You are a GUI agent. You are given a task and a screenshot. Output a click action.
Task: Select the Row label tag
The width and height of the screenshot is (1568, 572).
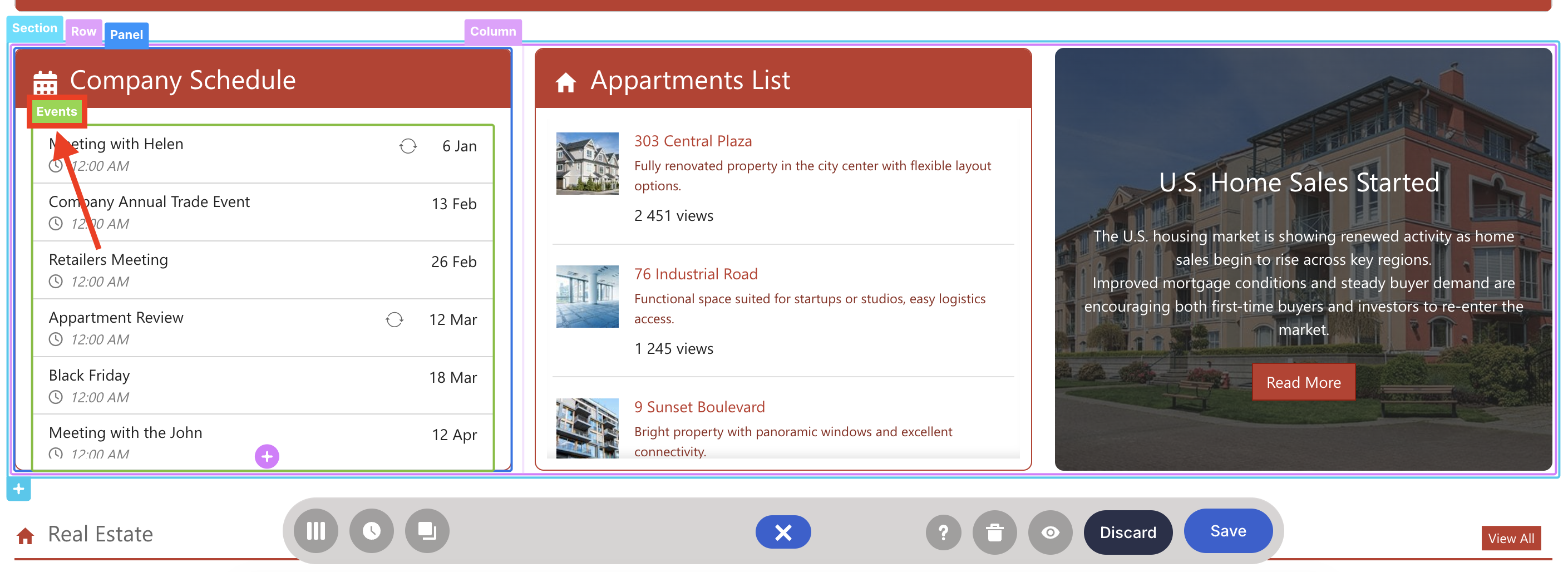click(x=83, y=31)
